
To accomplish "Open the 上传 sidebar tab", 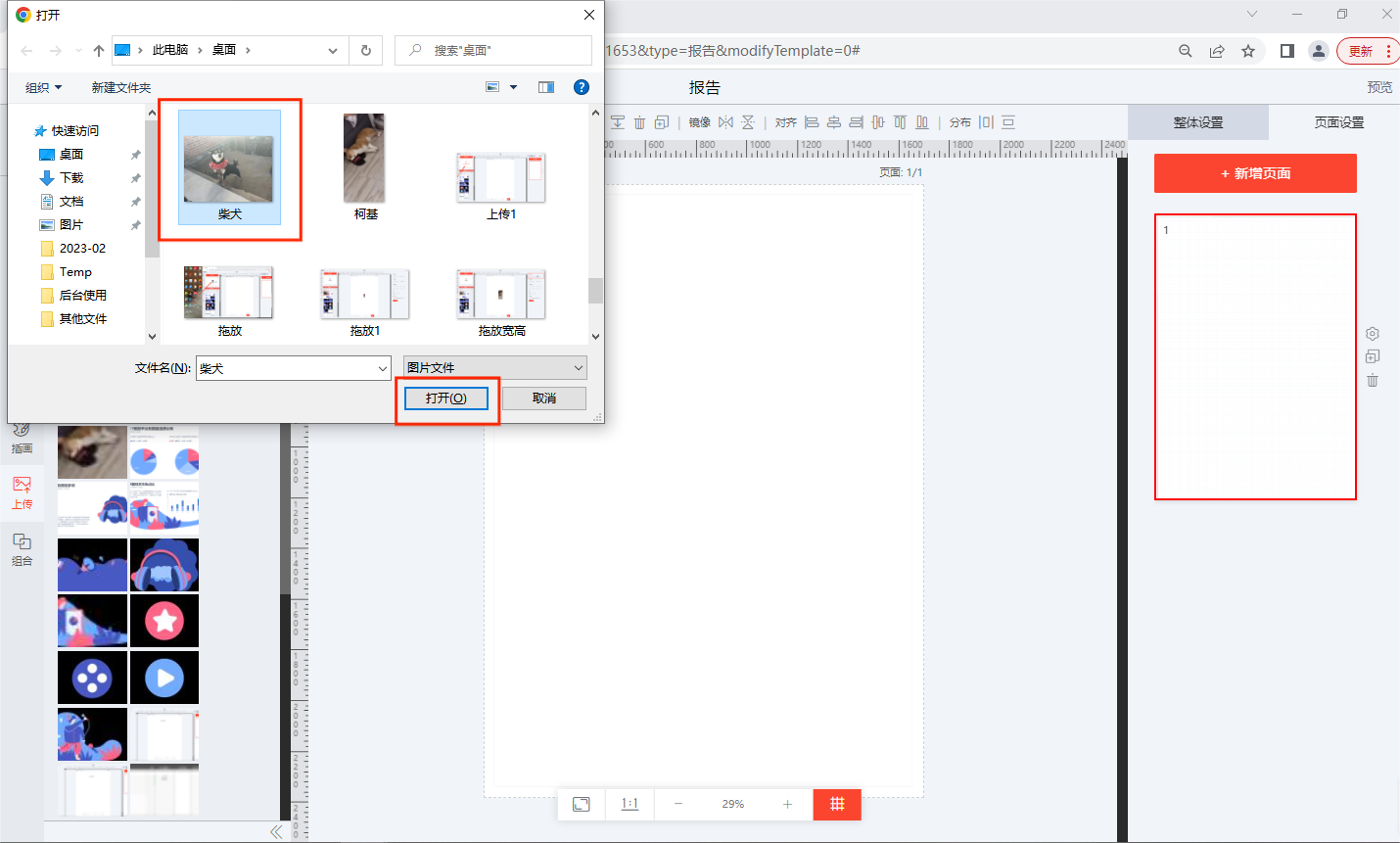I will click(x=22, y=492).
